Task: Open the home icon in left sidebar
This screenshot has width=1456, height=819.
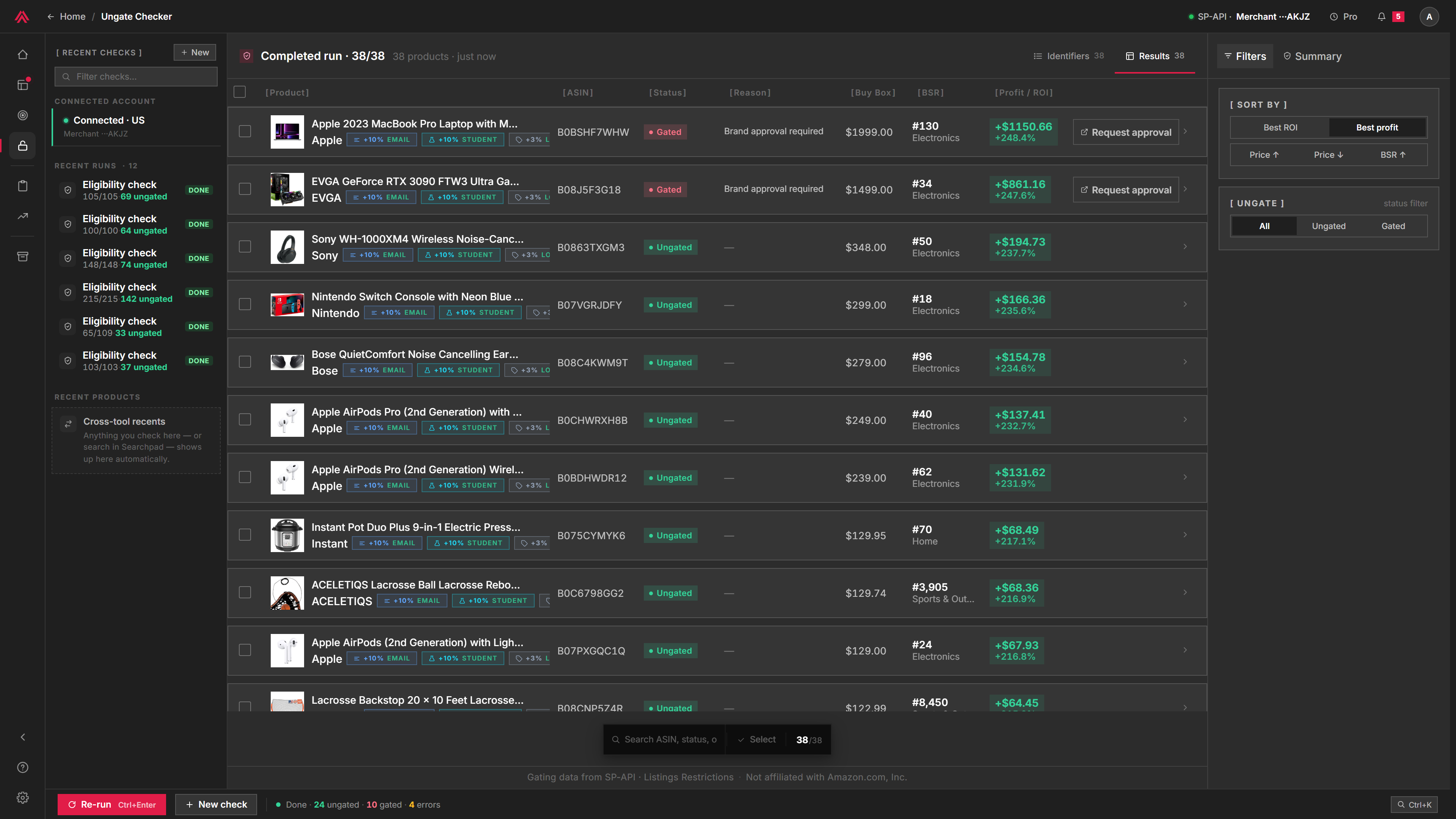Action: pos(23,55)
